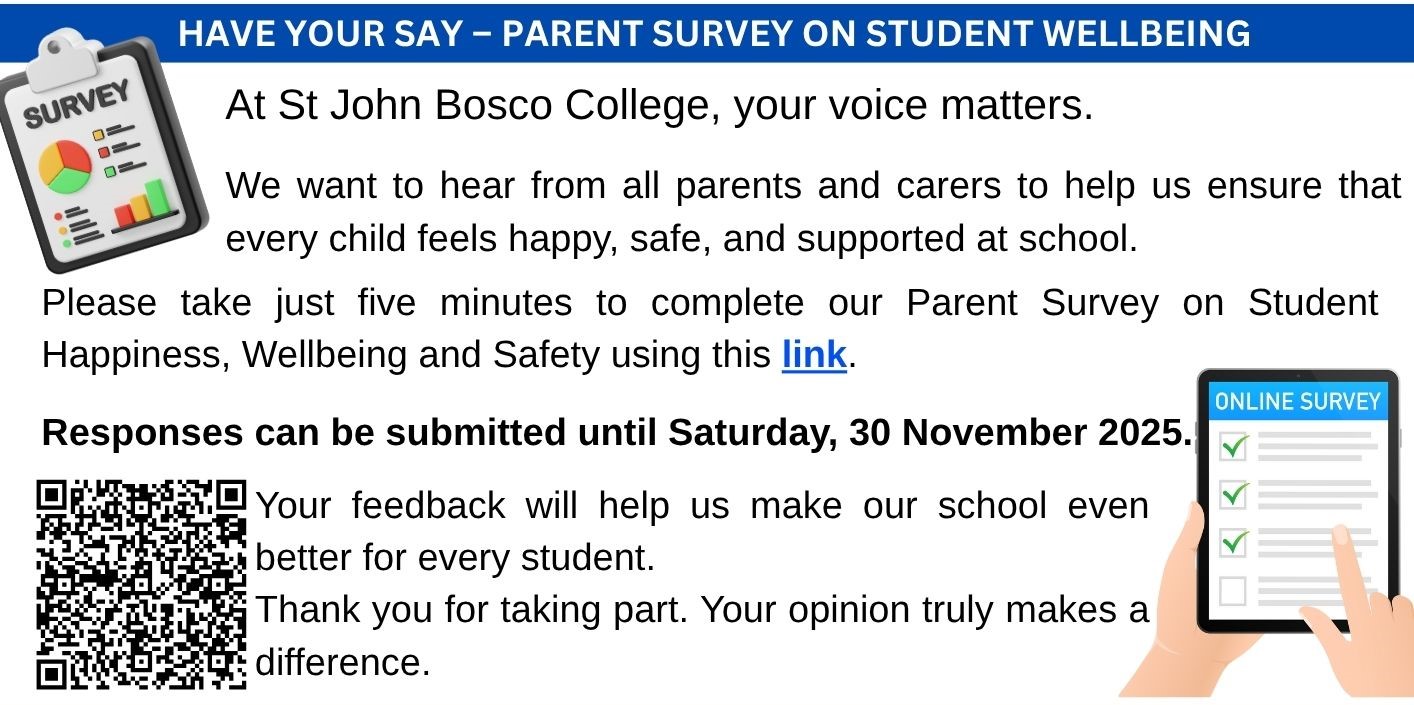Toggle the third checked box on tablet
The height and width of the screenshot is (705, 1414).
click(x=1234, y=542)
